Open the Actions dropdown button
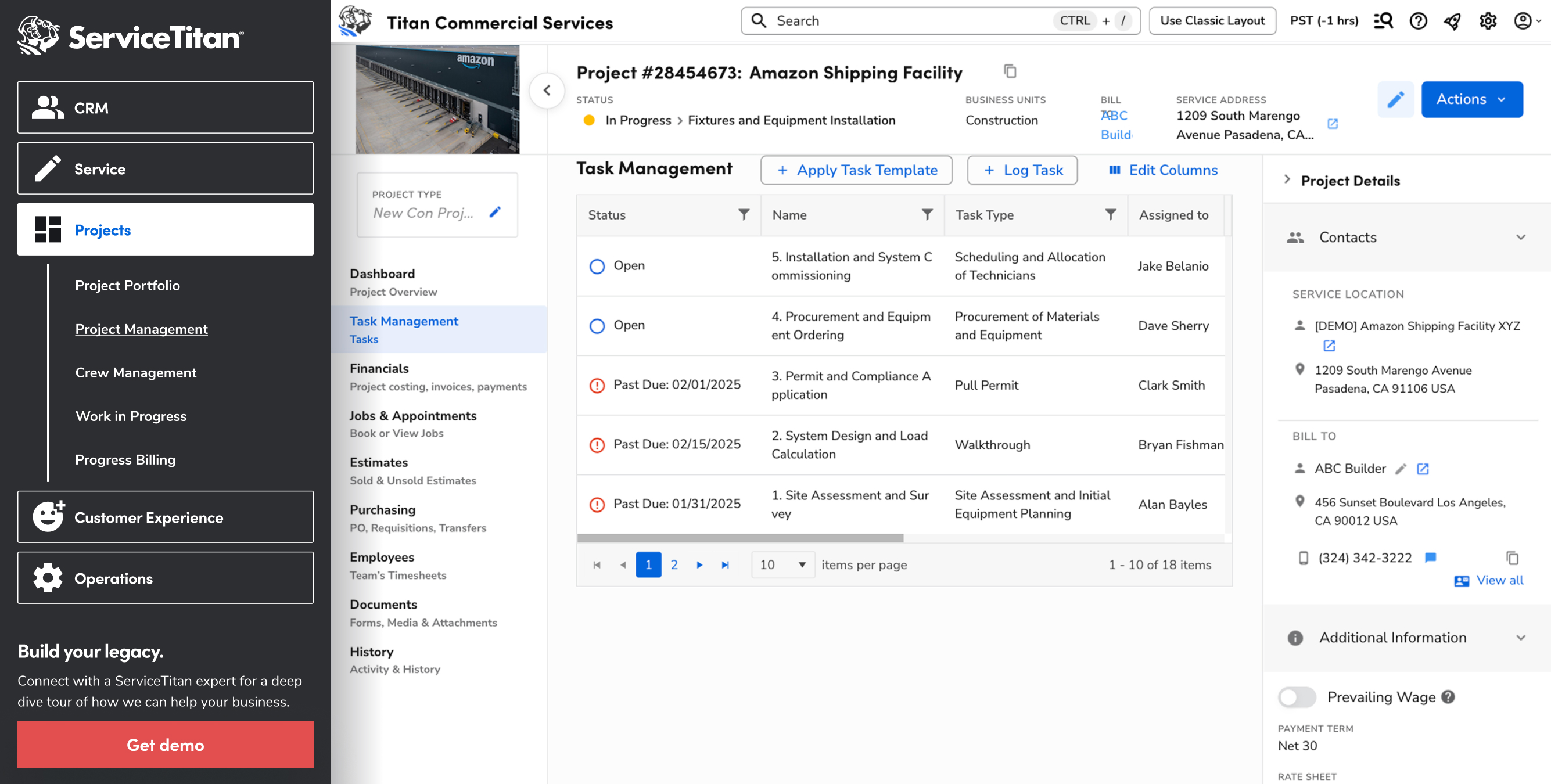1551x784 pixels. (x=1471, y=99)
